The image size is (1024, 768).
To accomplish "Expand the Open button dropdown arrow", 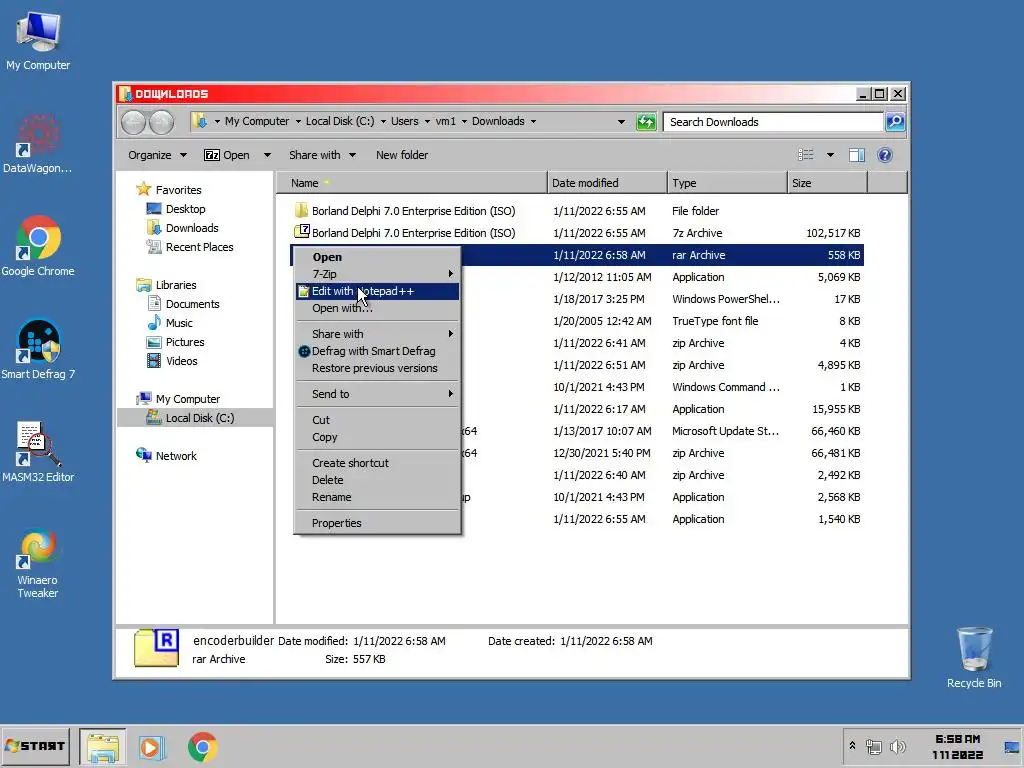I will 267,155.
